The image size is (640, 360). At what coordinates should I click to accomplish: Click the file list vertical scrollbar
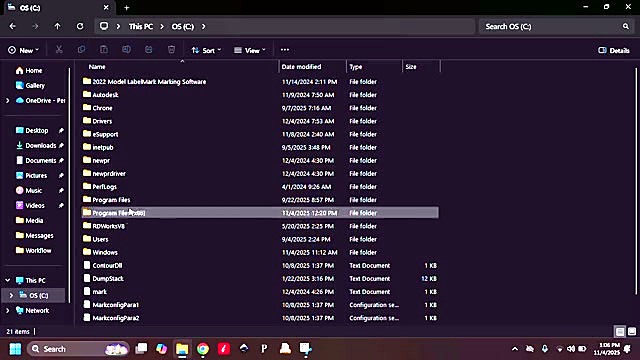coord(636,181)
